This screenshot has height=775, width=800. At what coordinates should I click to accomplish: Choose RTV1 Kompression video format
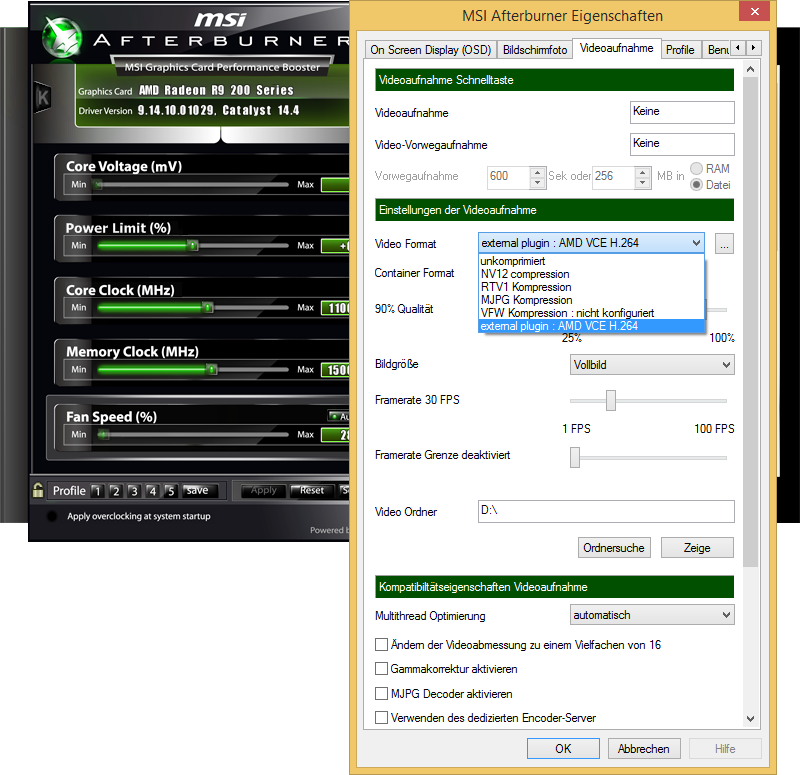point(591,287)
